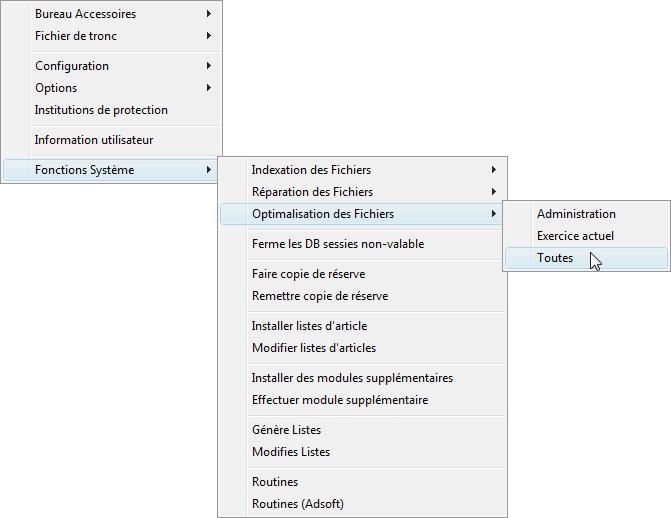
Task: Select Institutions de protection
Action: click(111, 110)
